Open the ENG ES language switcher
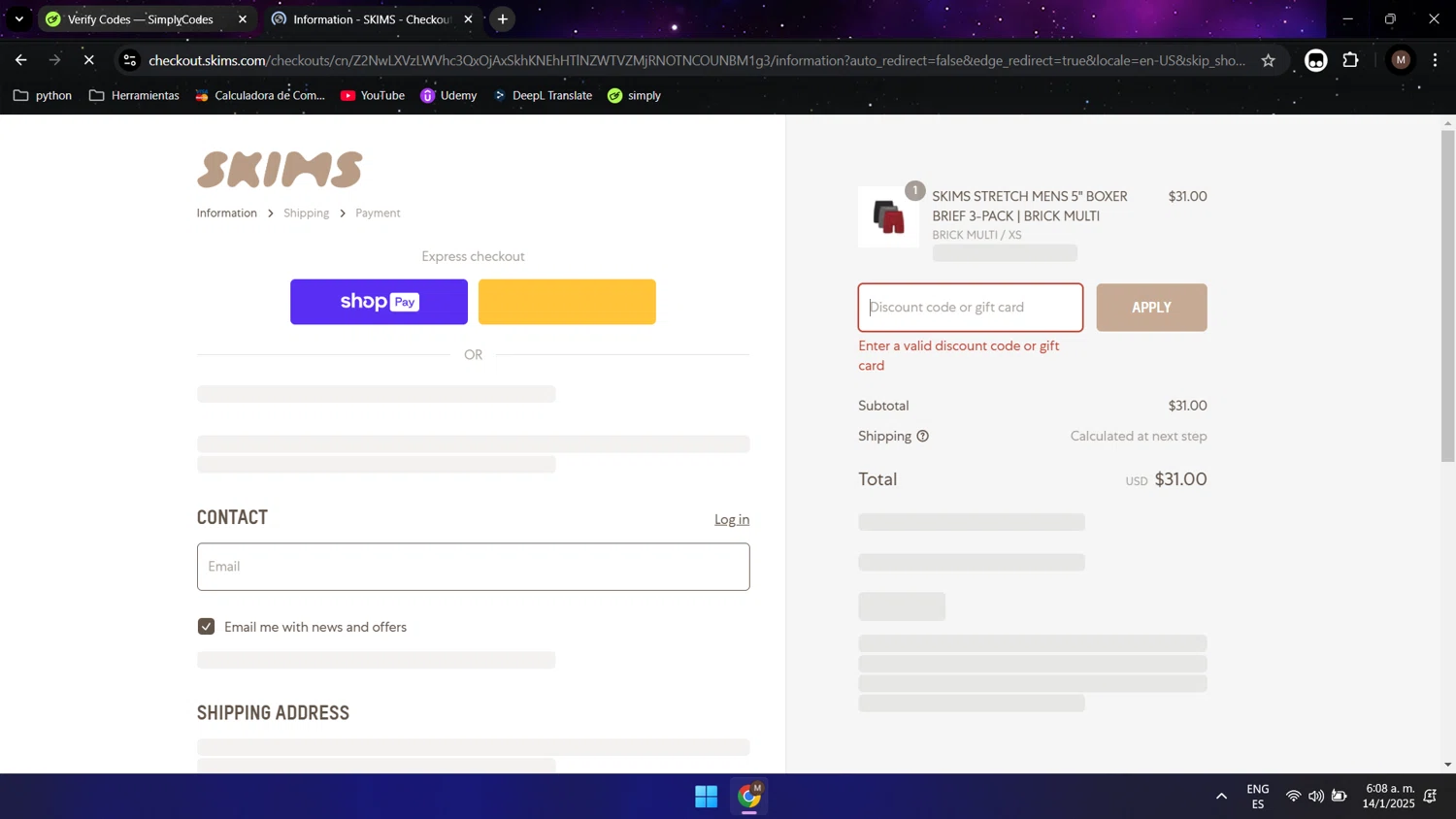 click(1258, 797)
